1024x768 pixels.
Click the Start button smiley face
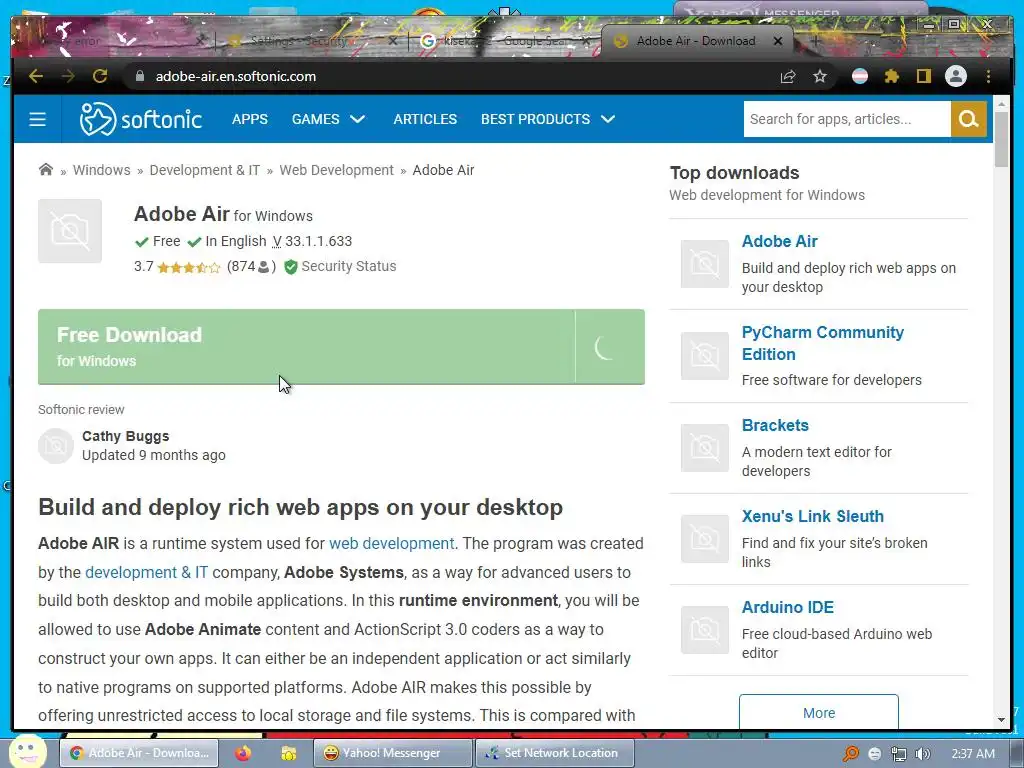click(x=27, y=752)
